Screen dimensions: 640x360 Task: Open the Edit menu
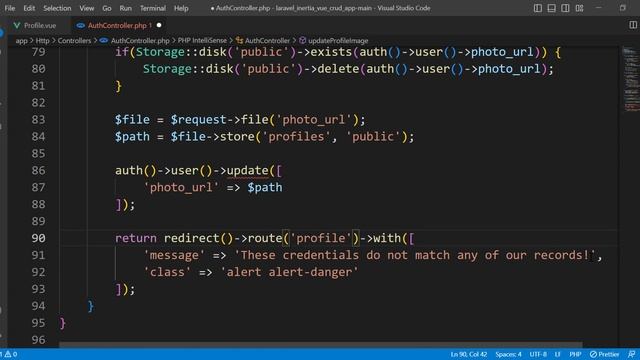(x=29, y=8)
